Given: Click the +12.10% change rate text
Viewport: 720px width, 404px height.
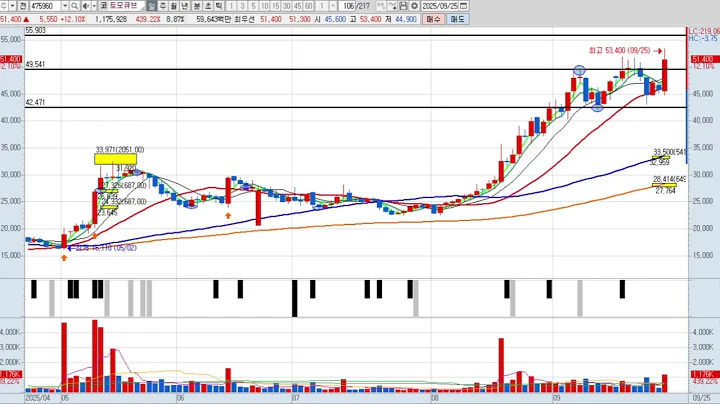Looking at the screenshot, I should [x=73, y=19].
